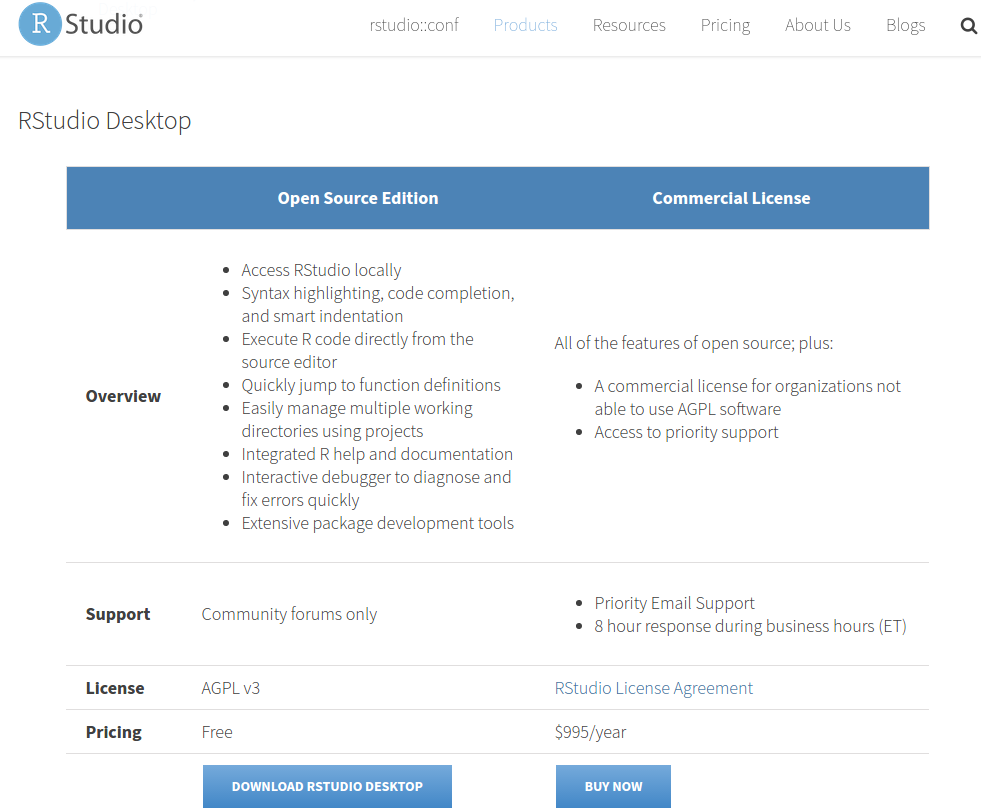Image resolution: width=981 pixels, height=809 pixels.
Task: Click 'All of the features of open source; plus:'
Action: pos(693,343)
